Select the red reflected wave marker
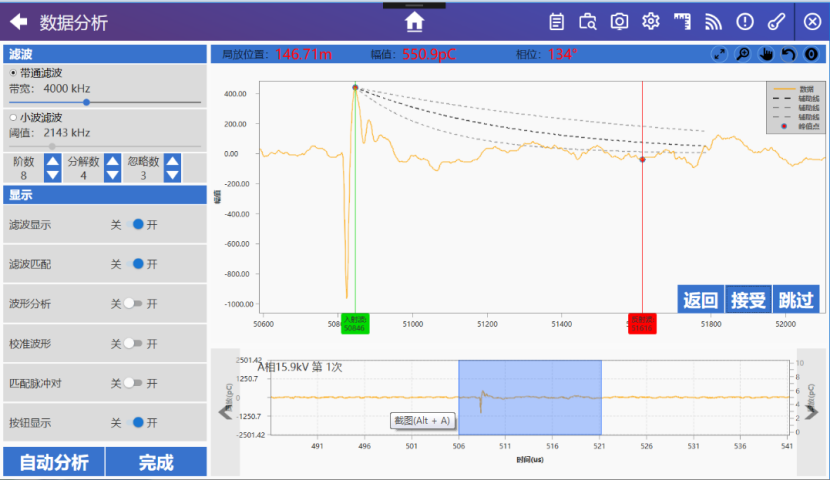The width and height of the screenshot is (831, 481). pos(642,324)
